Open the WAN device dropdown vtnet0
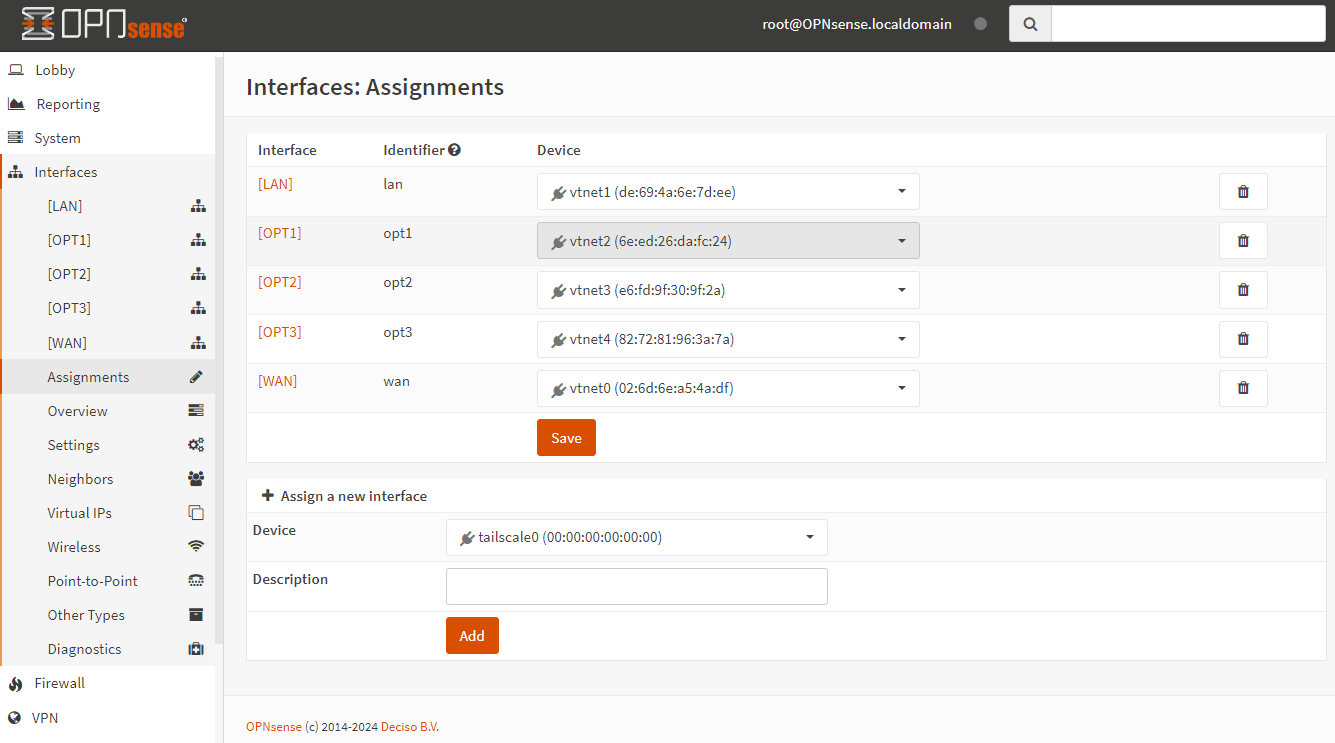The width and height of the screenshot is (1335, 743). (728, 388)
